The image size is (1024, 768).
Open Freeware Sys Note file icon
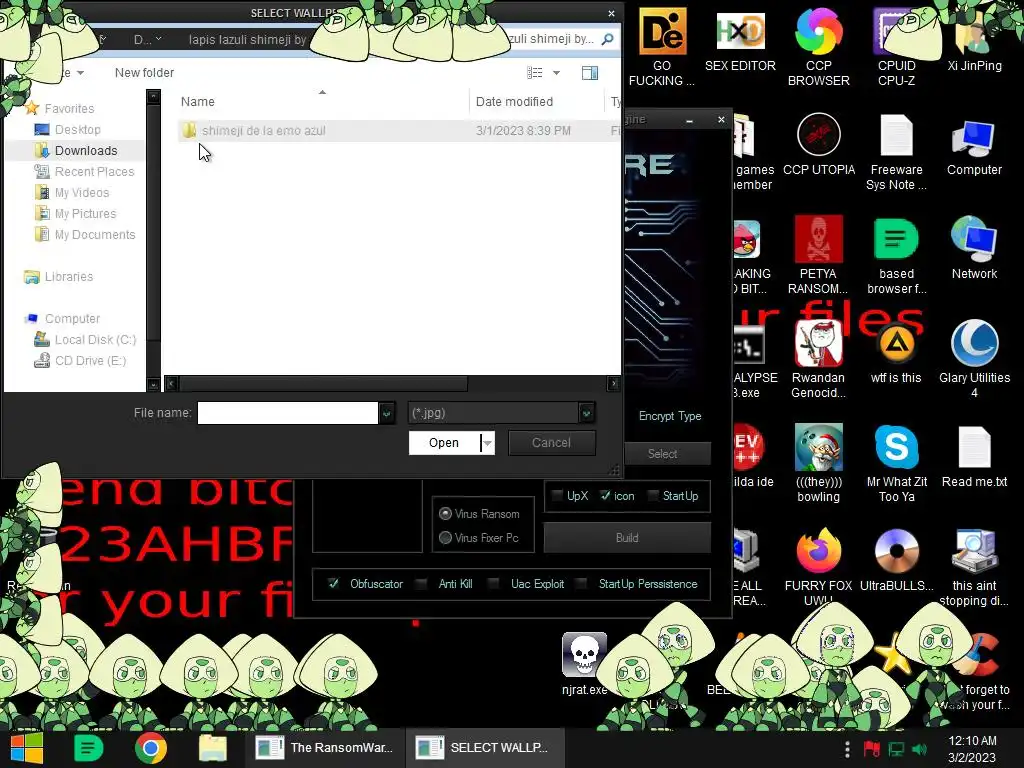pyautogui.click(x=896, y=152)
